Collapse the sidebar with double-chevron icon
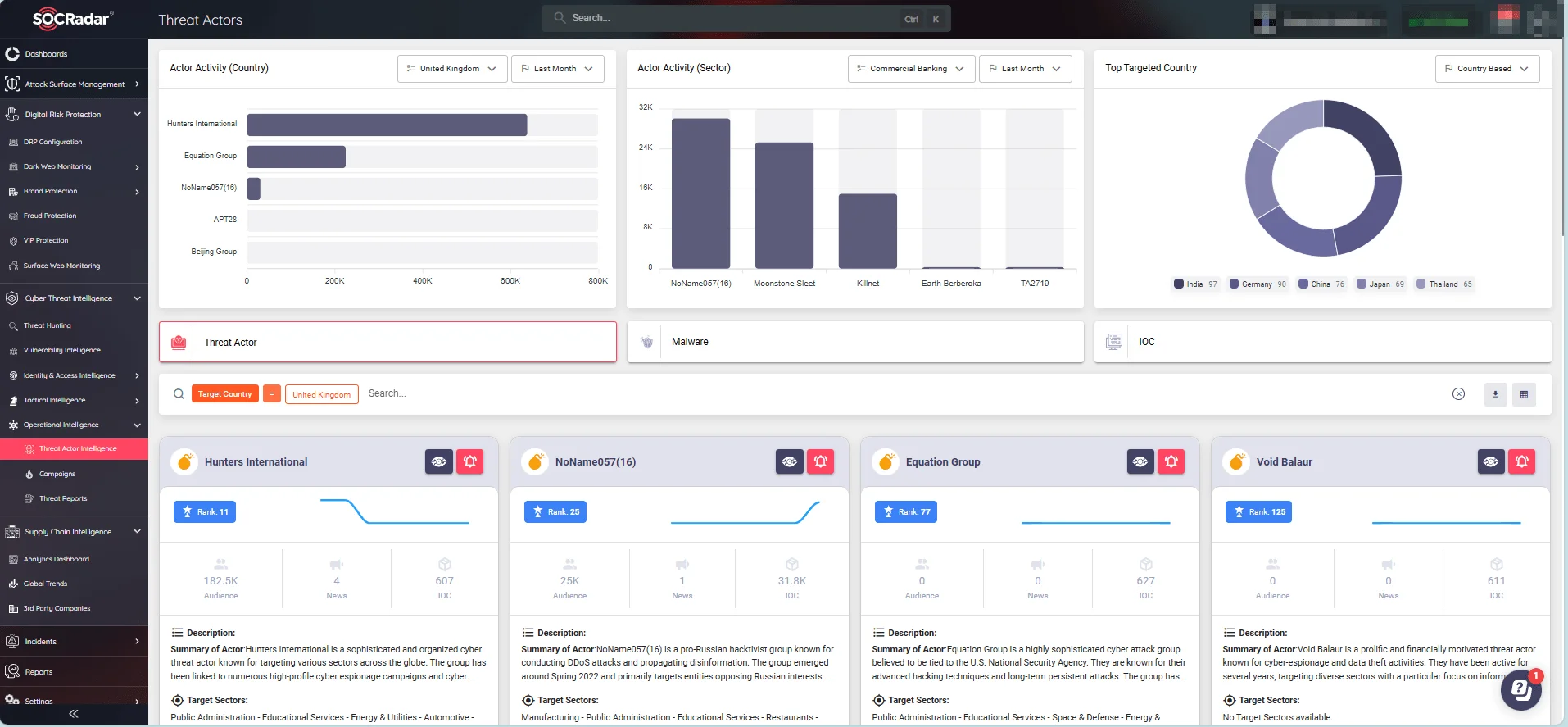This screenshot has height=727, width=1568. pyautogui.click(x=74, y=714)
